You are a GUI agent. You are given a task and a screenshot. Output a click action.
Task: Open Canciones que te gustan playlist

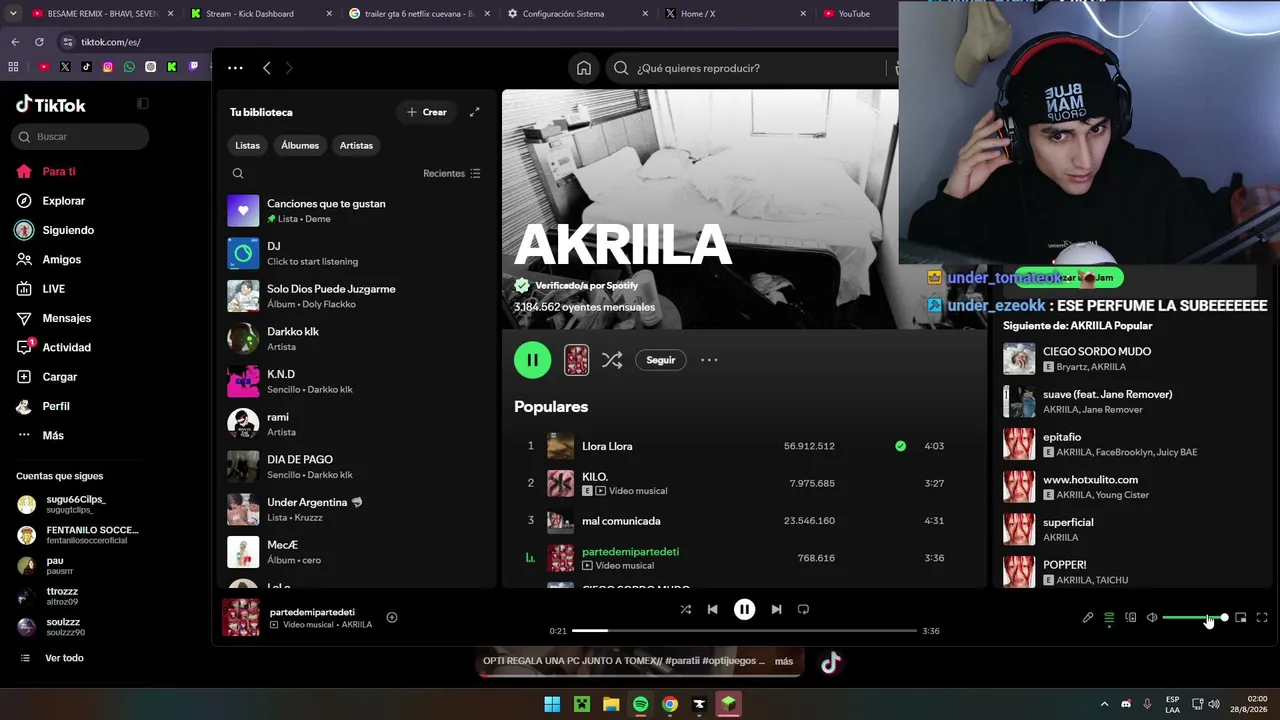tap(355, 211)
